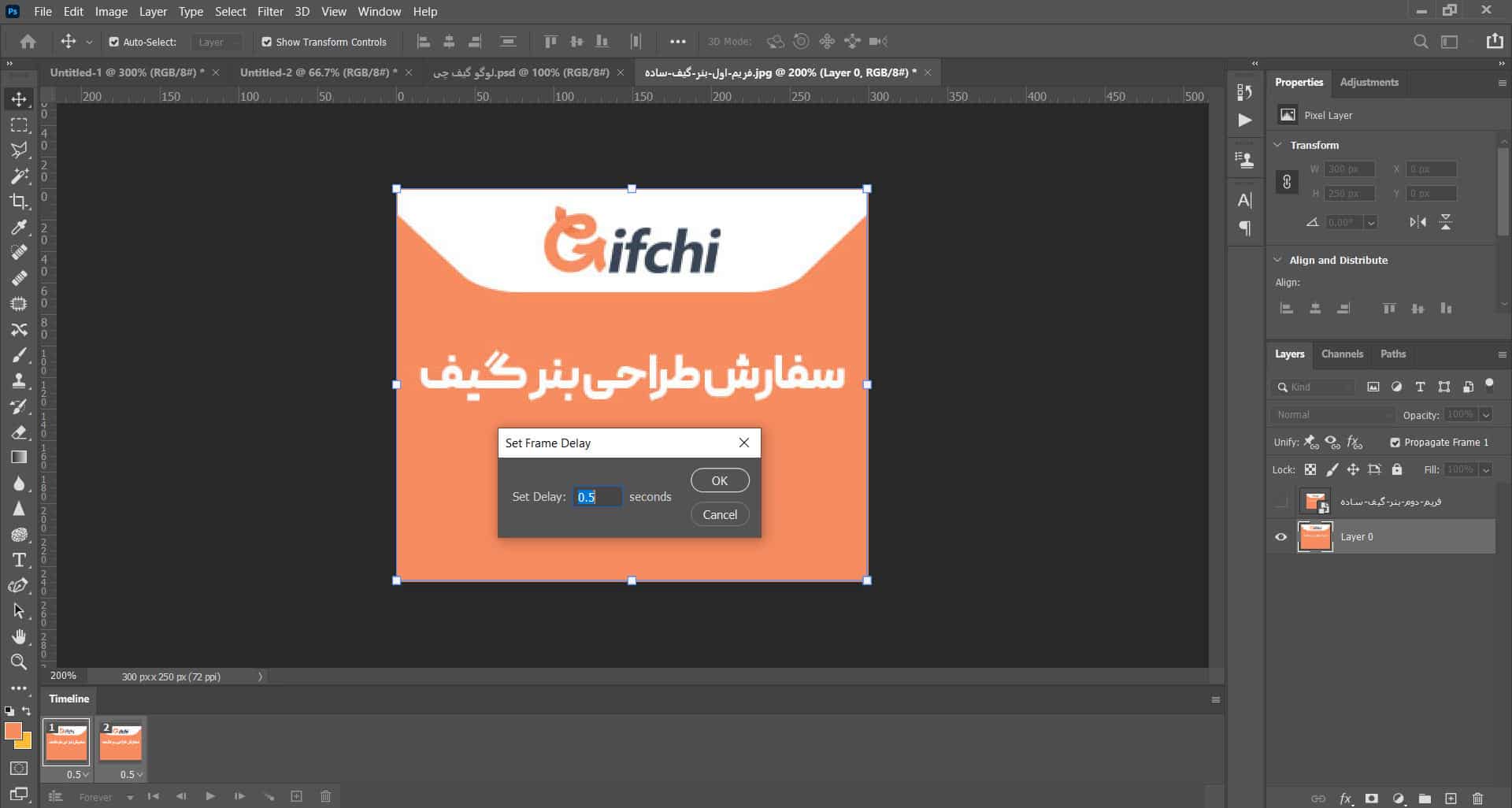This screenshot has height=808, width=1512.
Task: Close the Set Frame Delay dialog
Action: [744, 443]
